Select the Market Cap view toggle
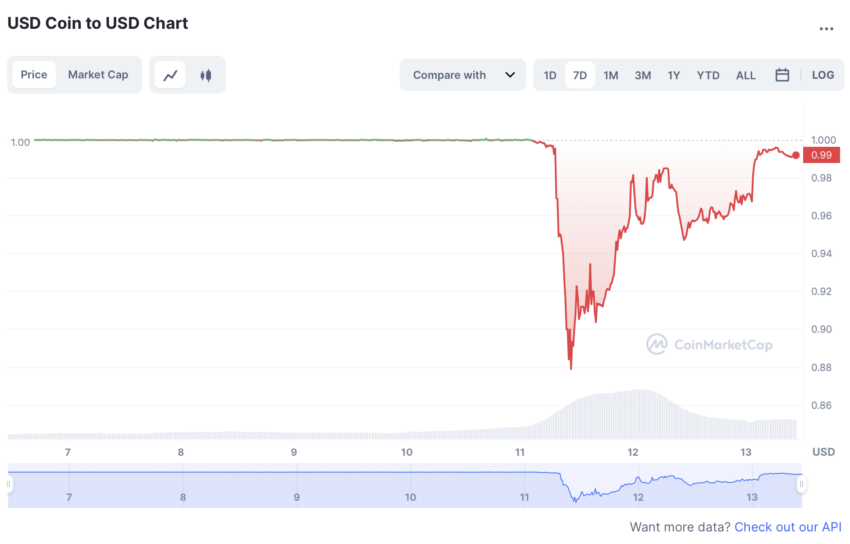The width and height of the screenshot is (850, 544). tap(98, 75)
